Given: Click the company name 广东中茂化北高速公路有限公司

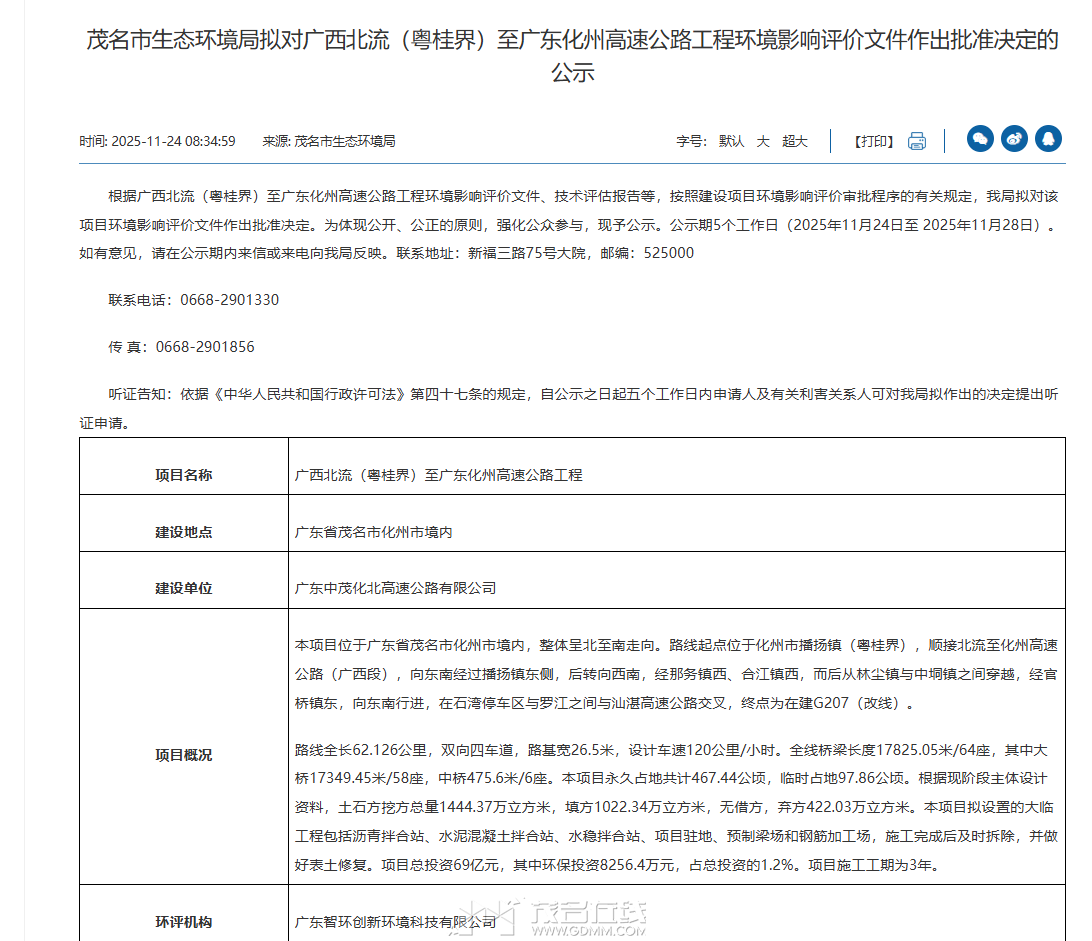Looking at the screenshot, I should (396, 588).
